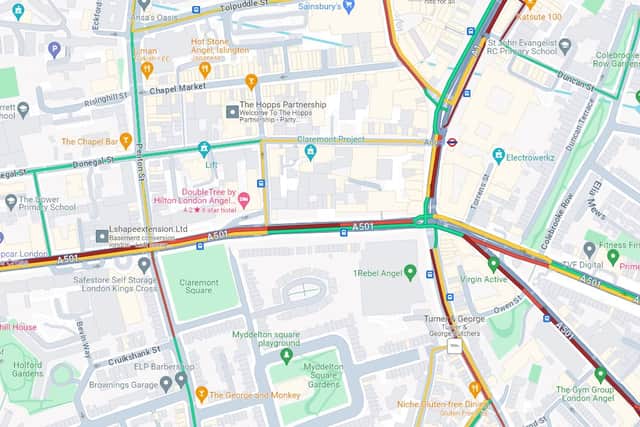Click the Safestore Self Storage grey pin
640x427 pixels.
tap(144, 265)
